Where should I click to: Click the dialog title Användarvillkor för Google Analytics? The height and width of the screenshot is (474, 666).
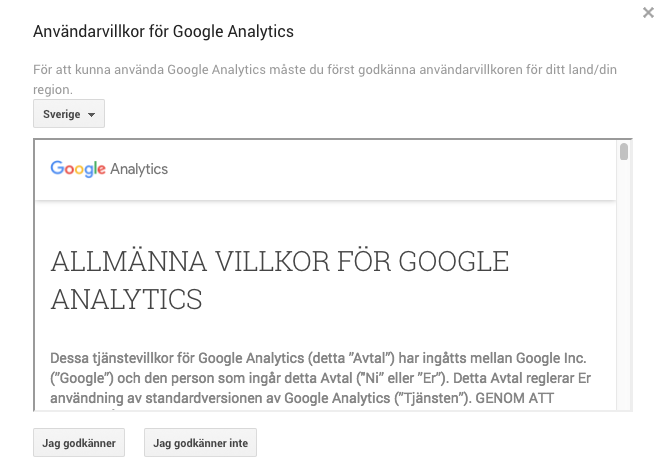click(x=164, y=32)
